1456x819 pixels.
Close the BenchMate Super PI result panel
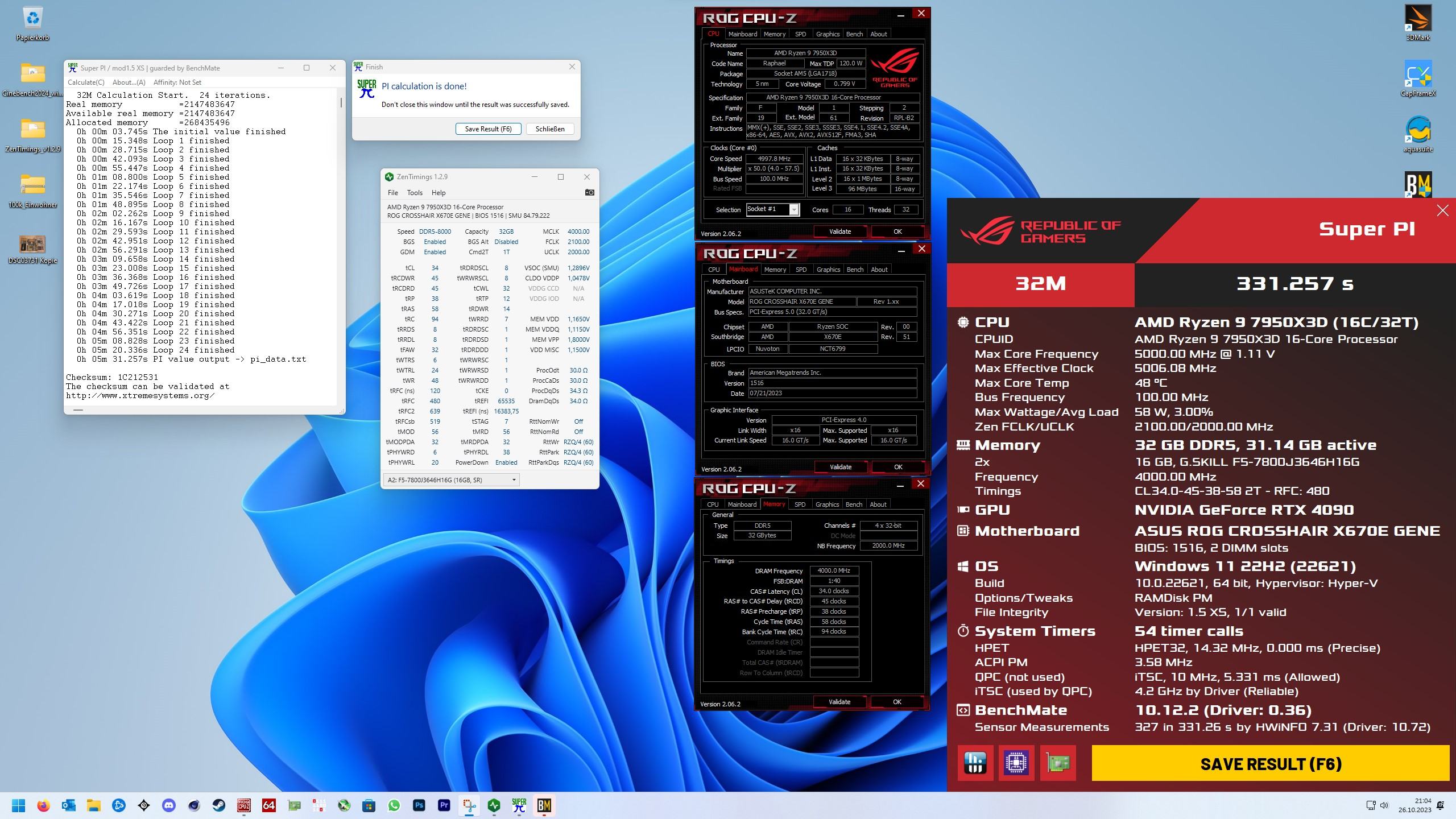(1442, 211)
